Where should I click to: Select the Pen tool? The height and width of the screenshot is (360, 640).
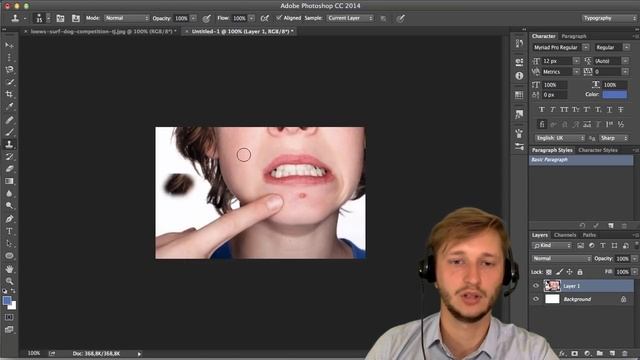pos(9,219)
